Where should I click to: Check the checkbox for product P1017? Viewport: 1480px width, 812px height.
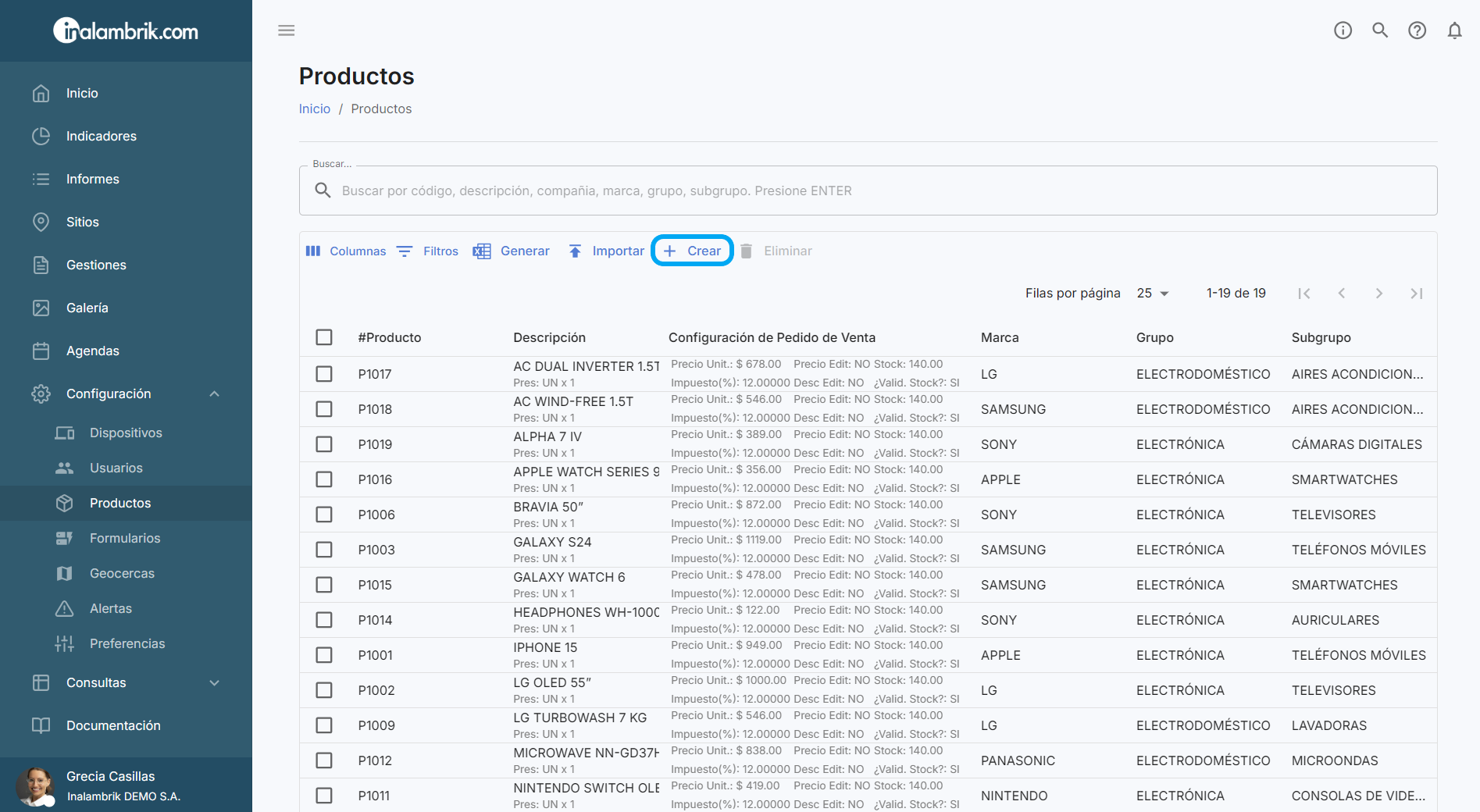tap(324, 374)
